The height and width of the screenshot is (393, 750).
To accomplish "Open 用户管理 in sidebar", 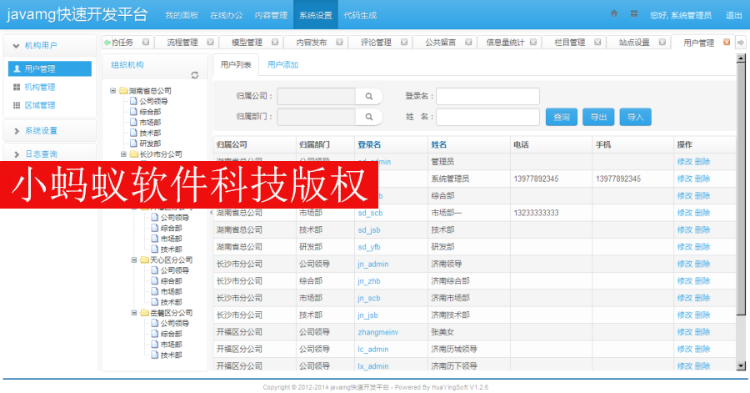I will pyautogui.click(x=50, y=69).
